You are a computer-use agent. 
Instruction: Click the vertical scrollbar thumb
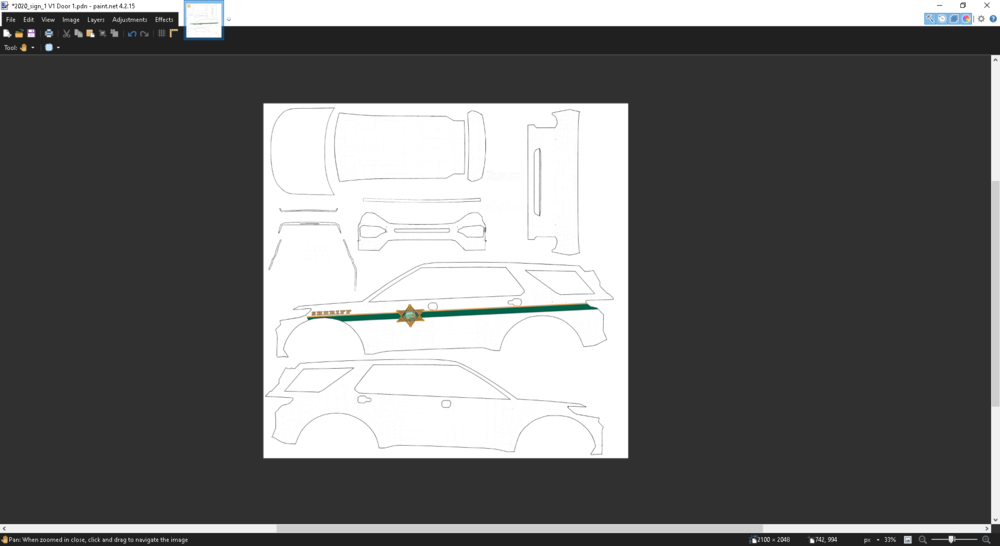click(995, 293)
